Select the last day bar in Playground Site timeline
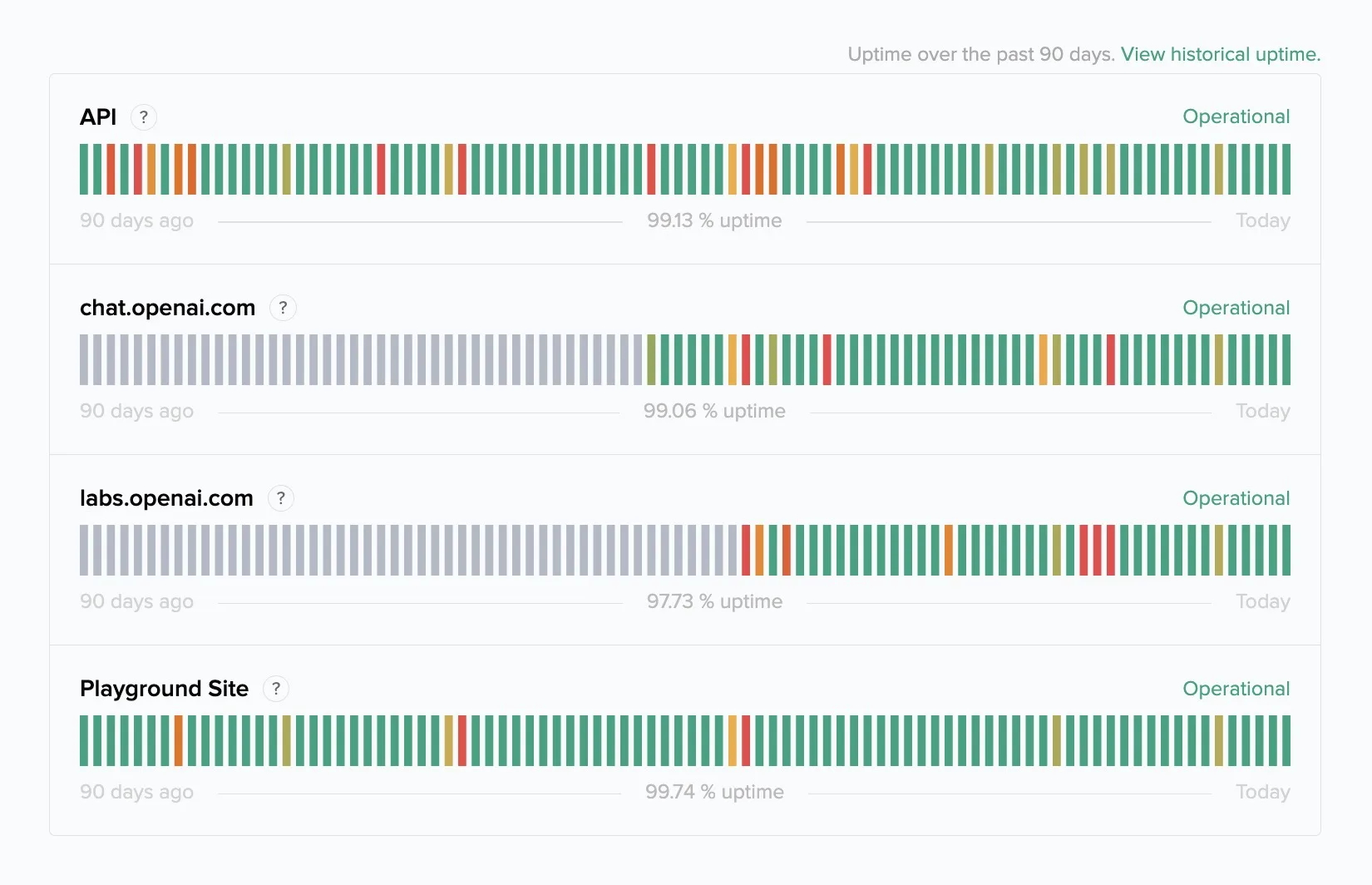1372x885 pixels. (1286, 740)
